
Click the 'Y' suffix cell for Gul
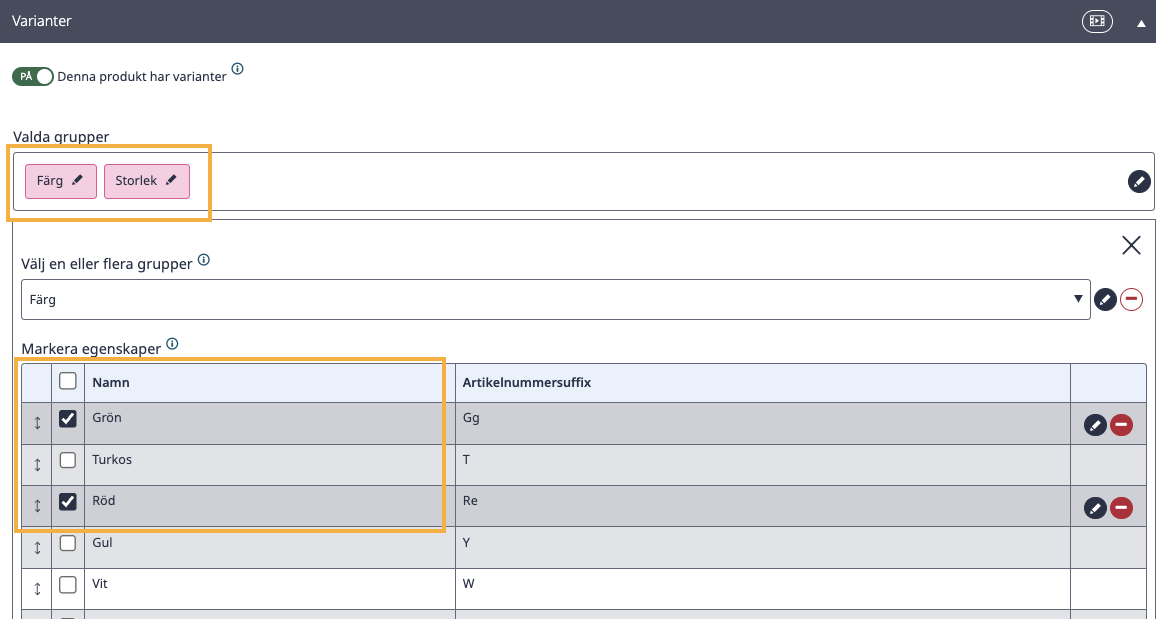(x=763, y=547)
